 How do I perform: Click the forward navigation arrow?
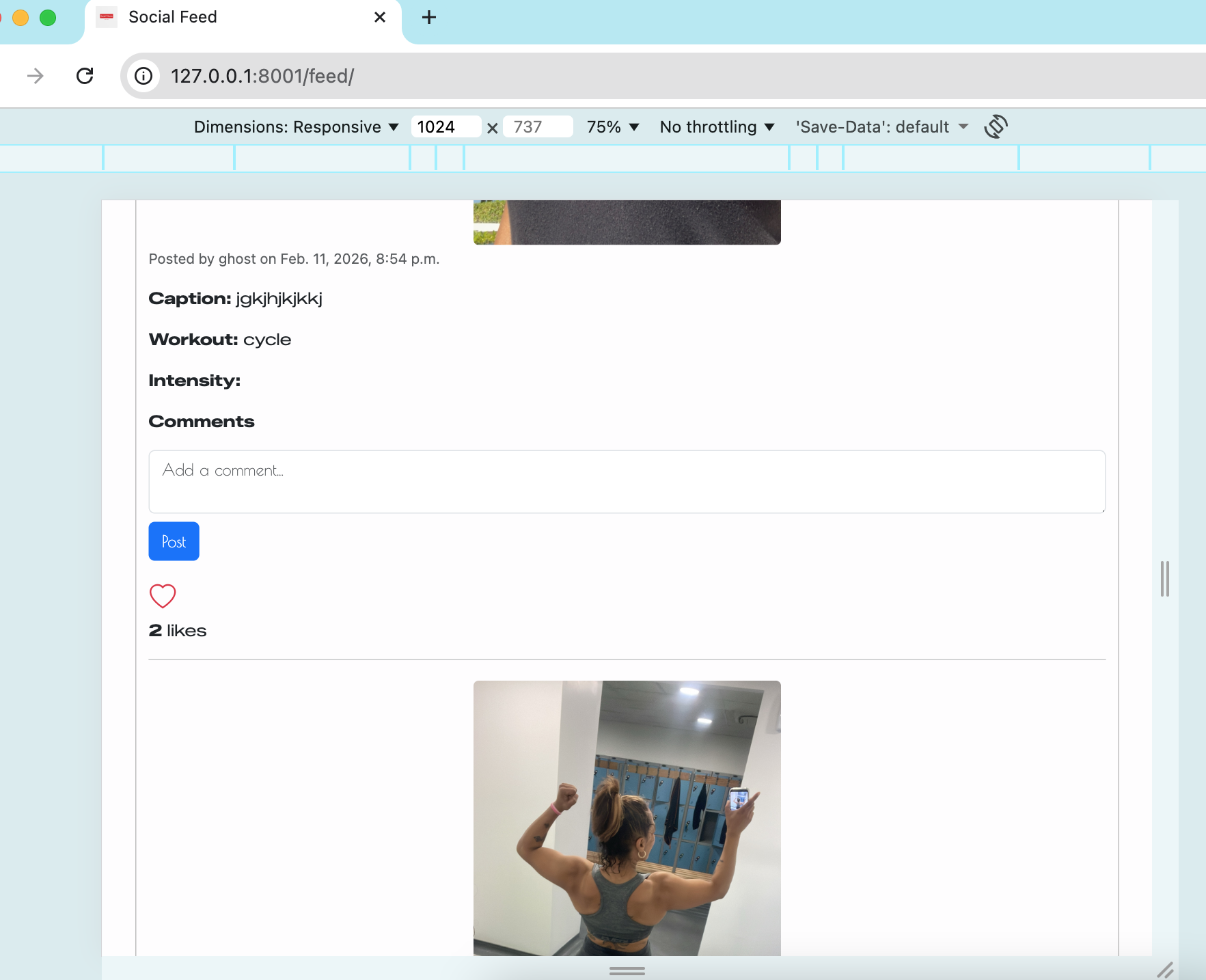34,76
